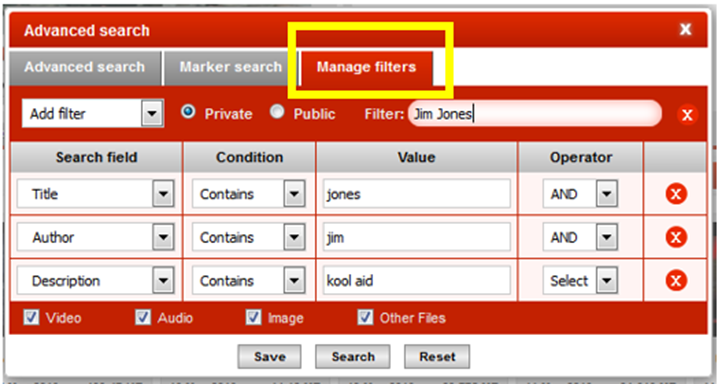Open Condition dropdown in the Title row
The image size is (718, 384).
(x=249, y=194)
